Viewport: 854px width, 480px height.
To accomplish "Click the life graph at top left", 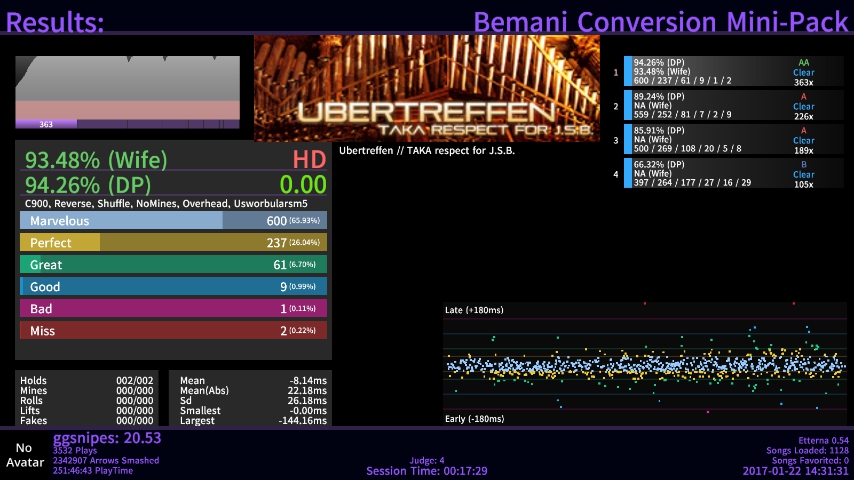I will pos(127,88).
